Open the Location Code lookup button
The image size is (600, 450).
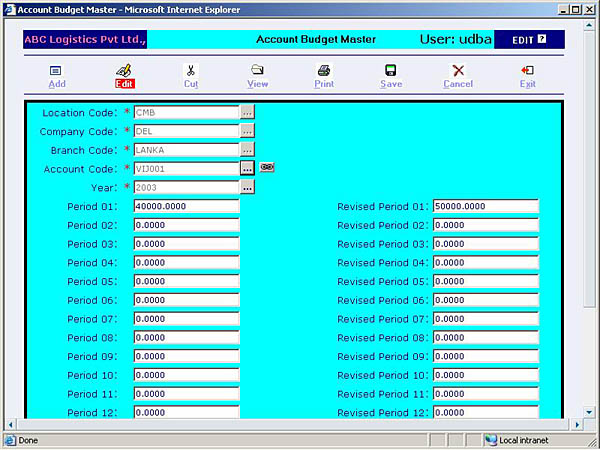(x=247, y=112)
